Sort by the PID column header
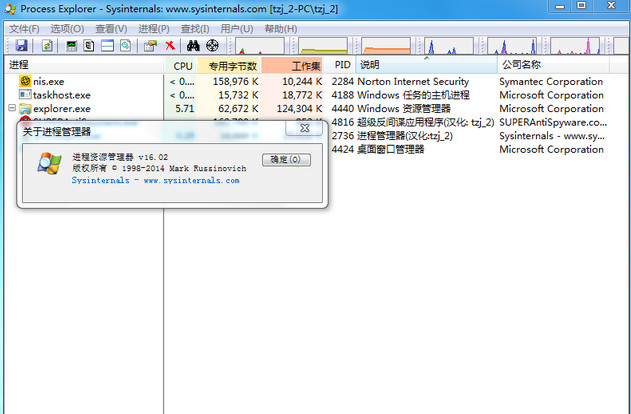631x414 pixels. (340, 65)
